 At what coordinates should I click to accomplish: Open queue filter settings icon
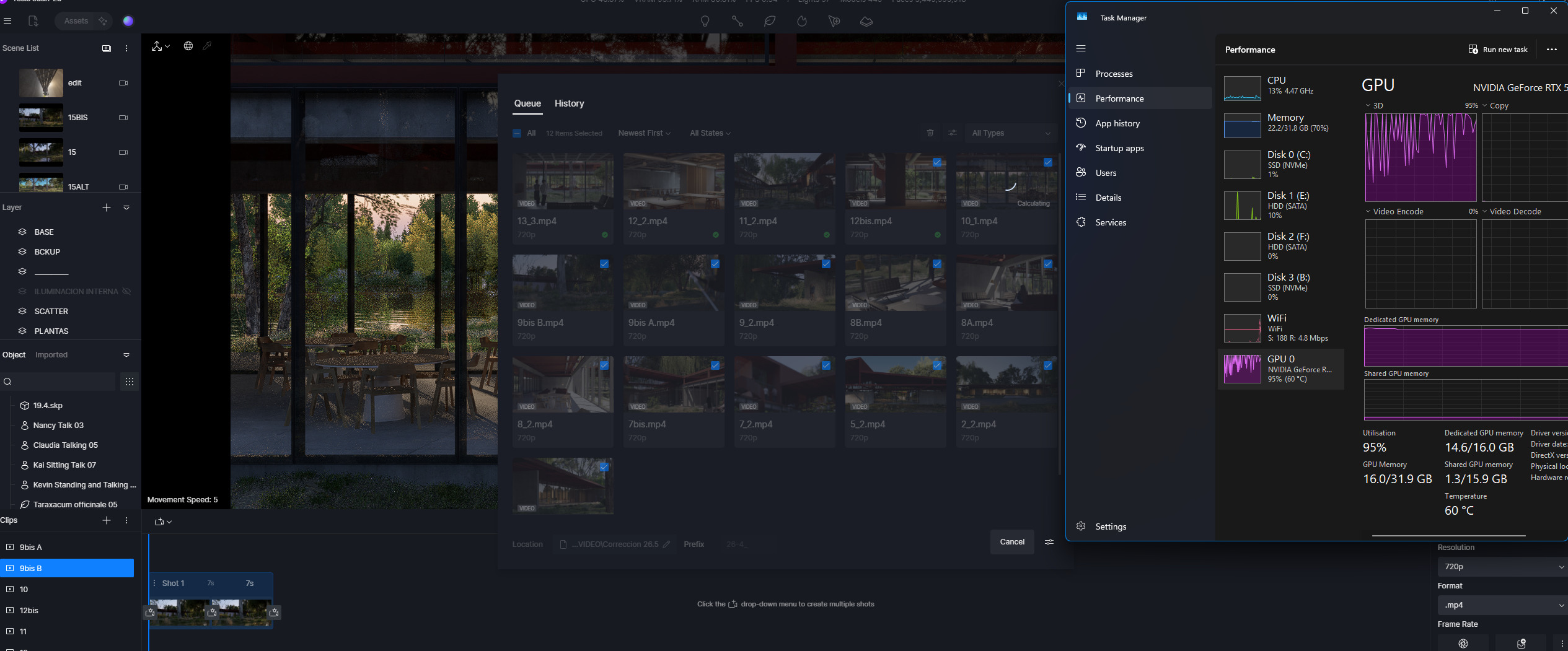[953, 133]
